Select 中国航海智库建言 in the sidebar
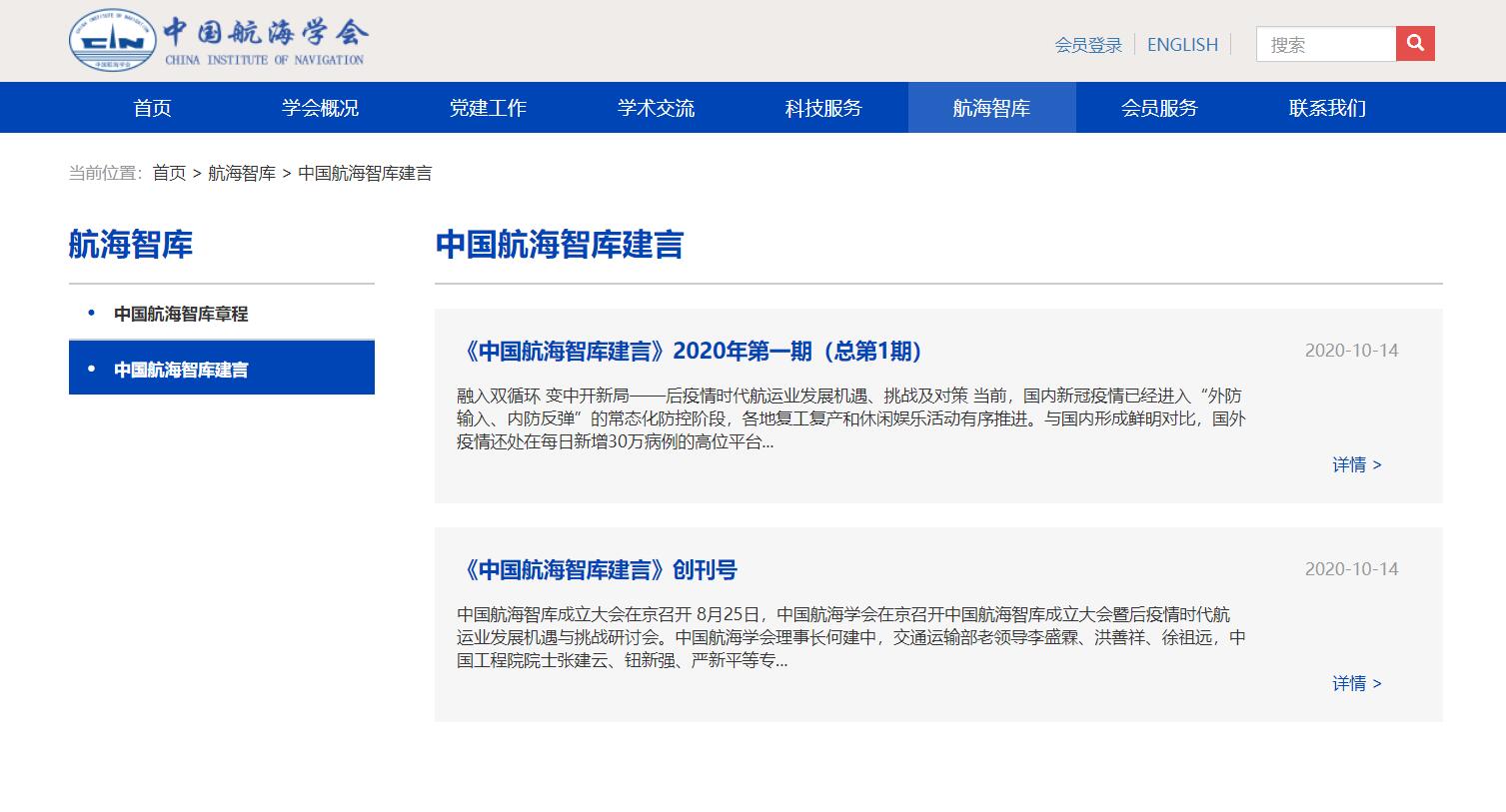1506x812 pixels. click(222, 369)
